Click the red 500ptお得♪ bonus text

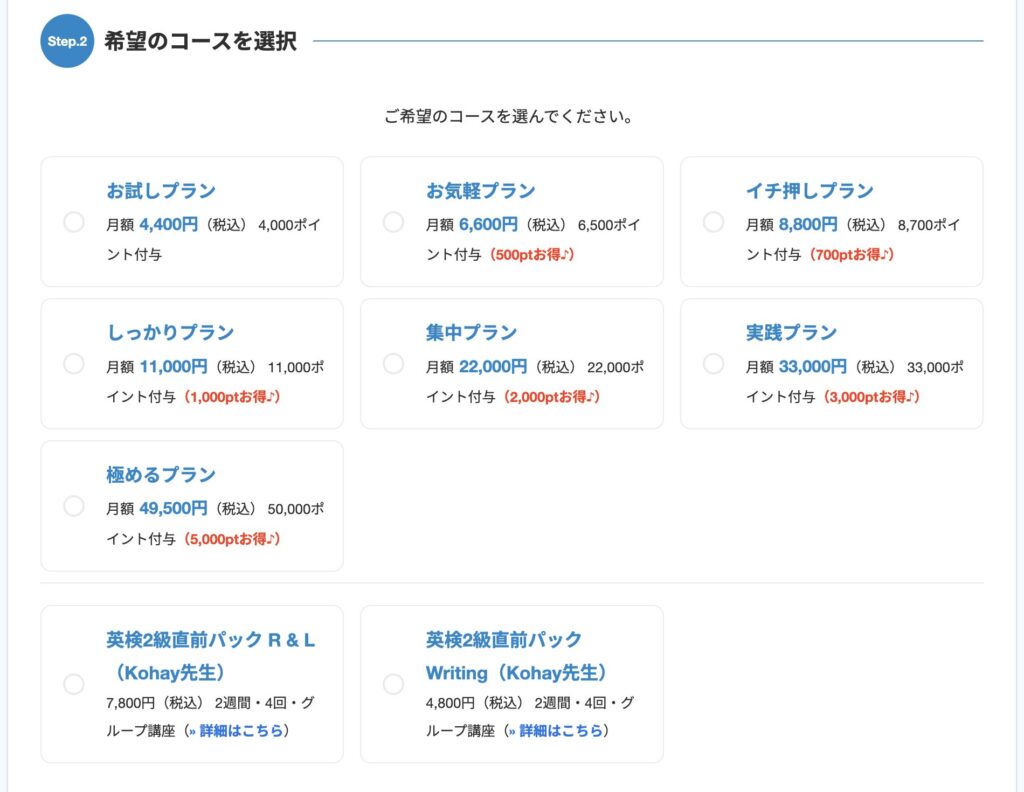coord(531,255)
